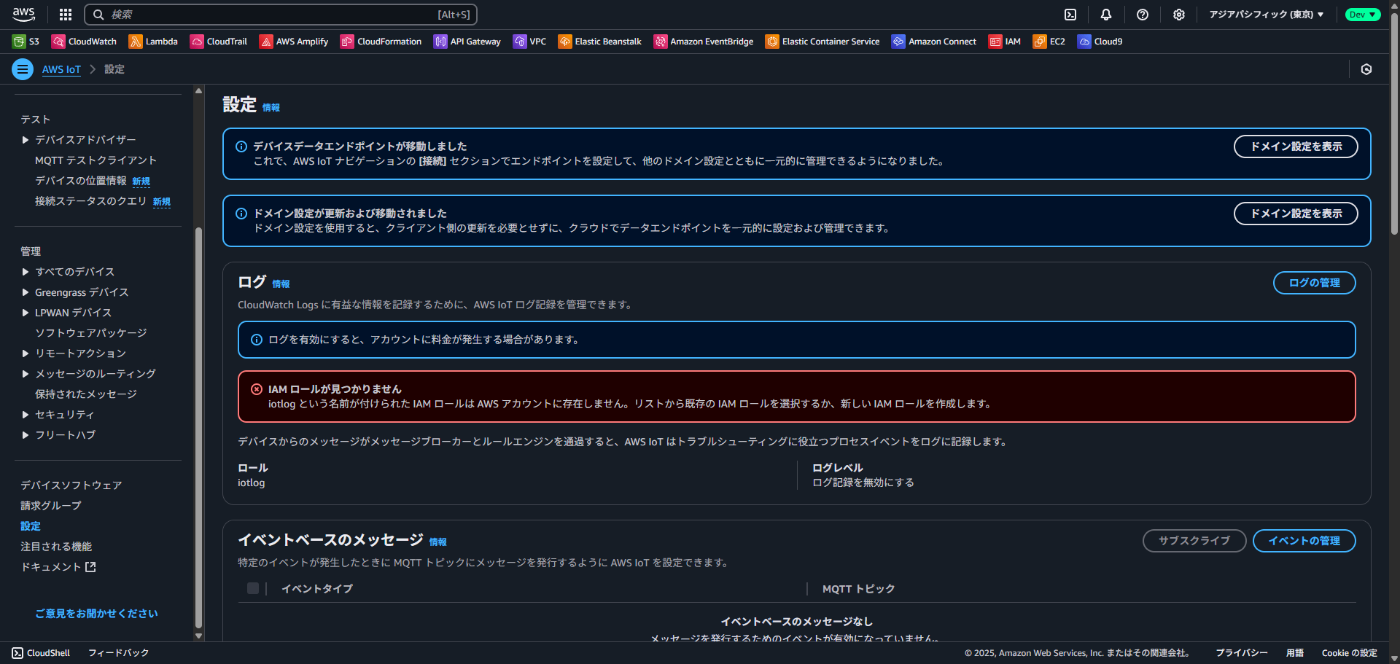
Task: Open デバイスソフトウェア page
Action: pos(71,485)
